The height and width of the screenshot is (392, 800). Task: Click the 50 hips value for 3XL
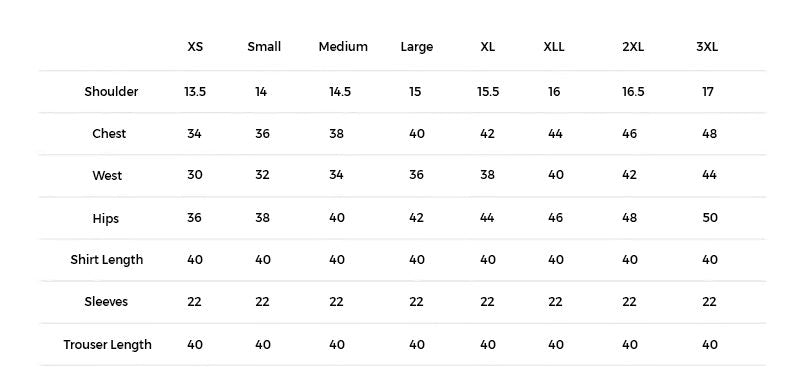710,217
